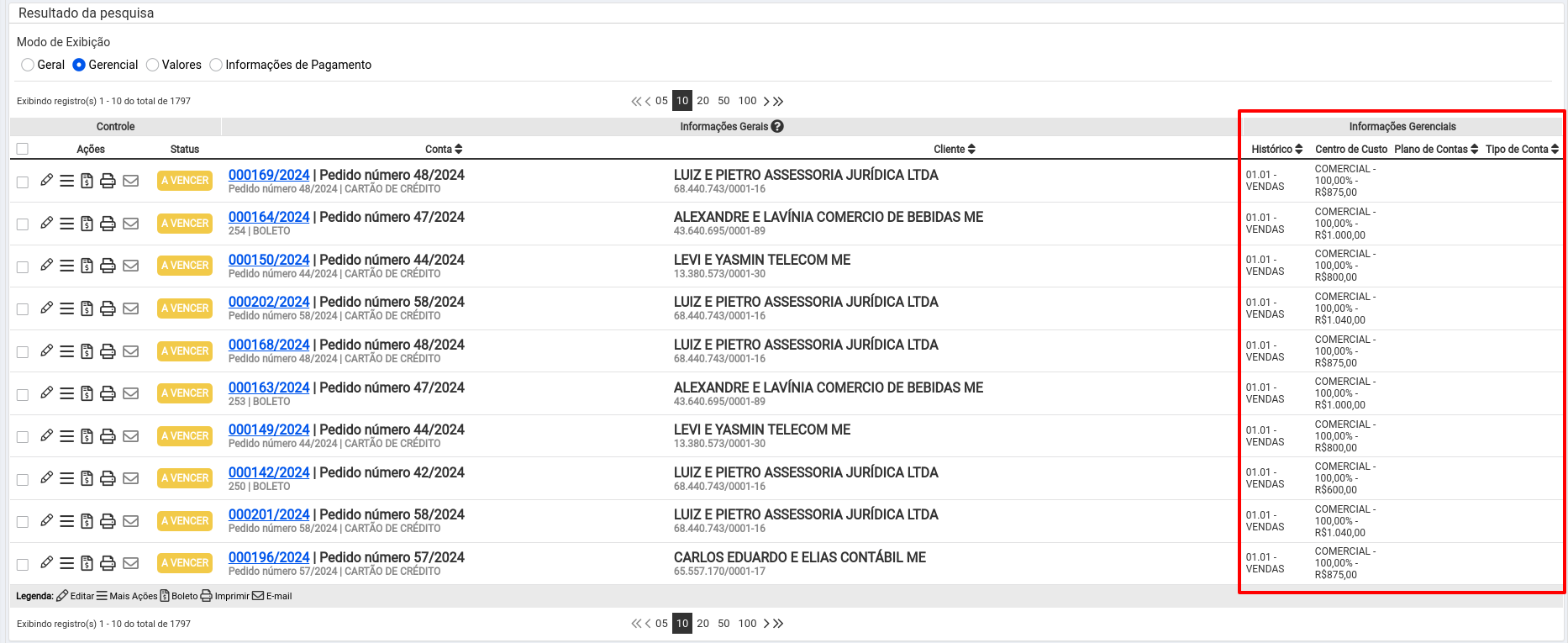Sort table by Cliente column

(x=955, y=149)
